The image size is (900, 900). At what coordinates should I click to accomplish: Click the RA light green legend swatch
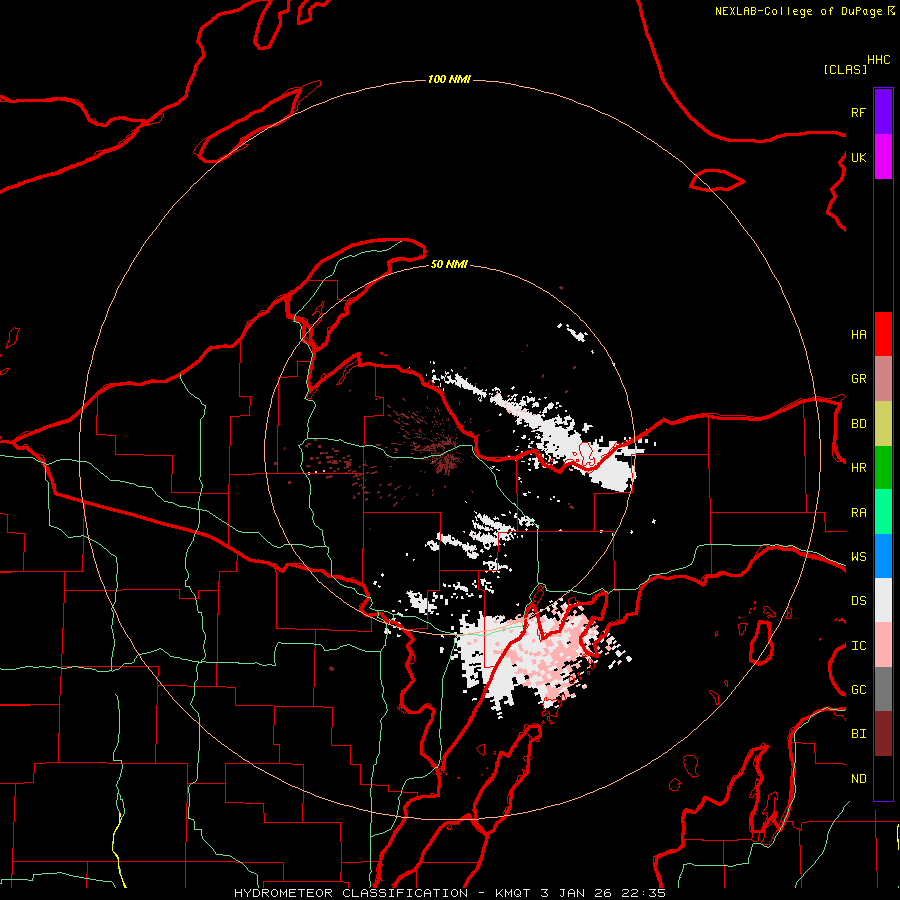(x=883, y=512)
